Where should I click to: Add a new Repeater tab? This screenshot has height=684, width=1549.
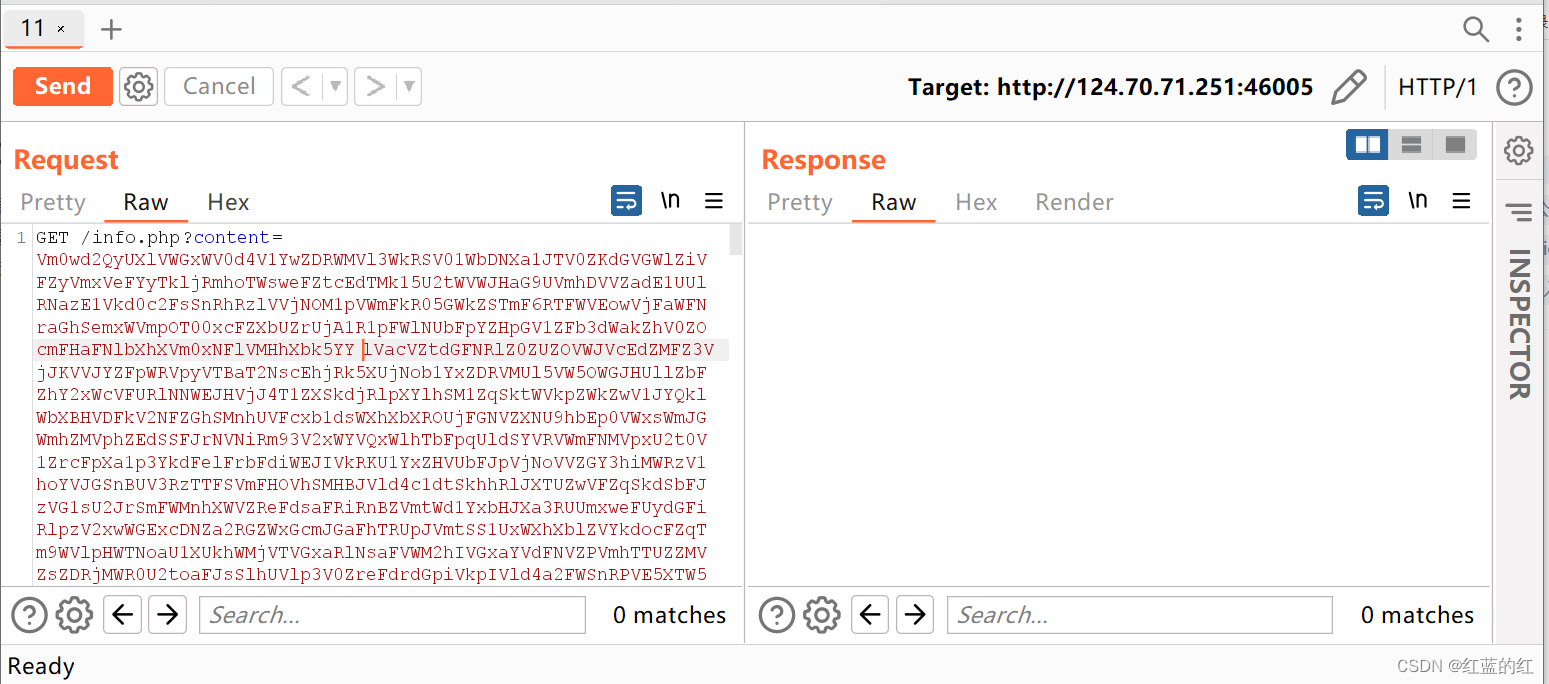click(x=111, y=29)
